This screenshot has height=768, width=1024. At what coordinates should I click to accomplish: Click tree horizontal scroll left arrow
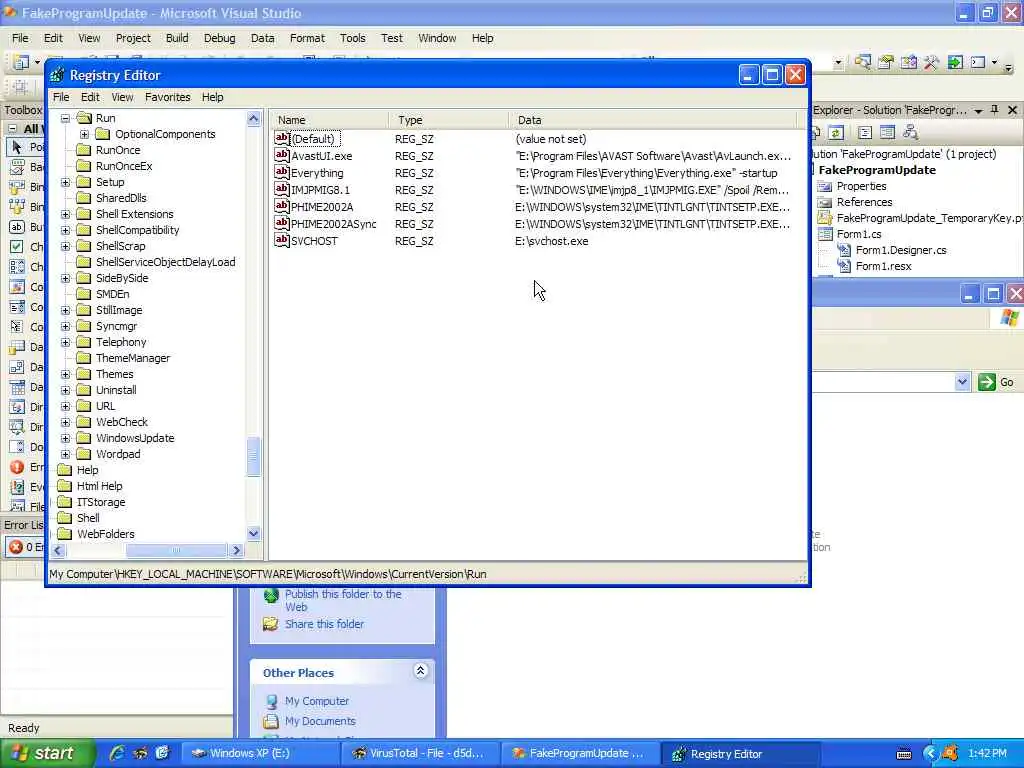click(58, 551)
